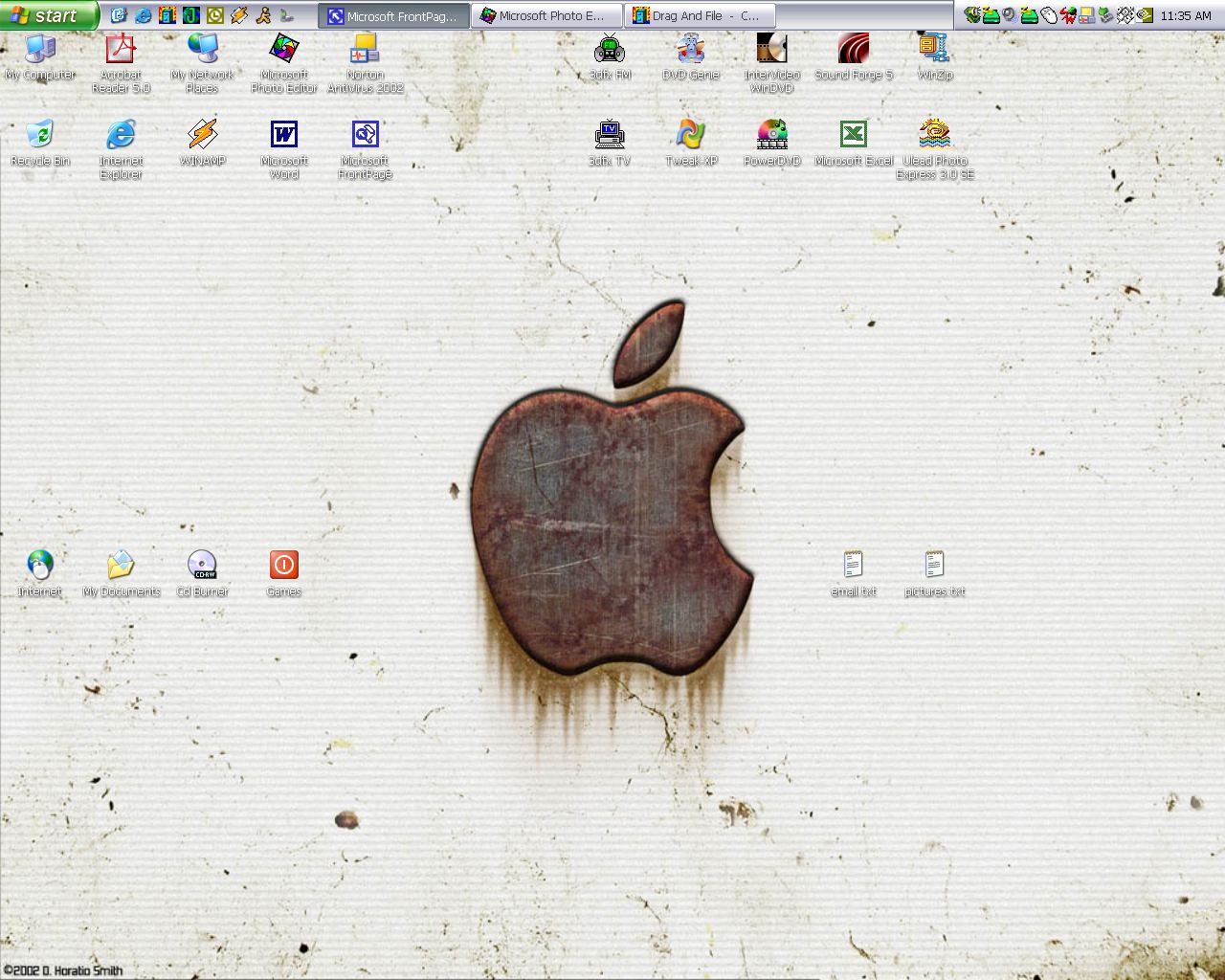Image resolution: width=1225 pixels, height=980 pixels.
Task: Select the pictures.txt file
Action: [934, 574]
